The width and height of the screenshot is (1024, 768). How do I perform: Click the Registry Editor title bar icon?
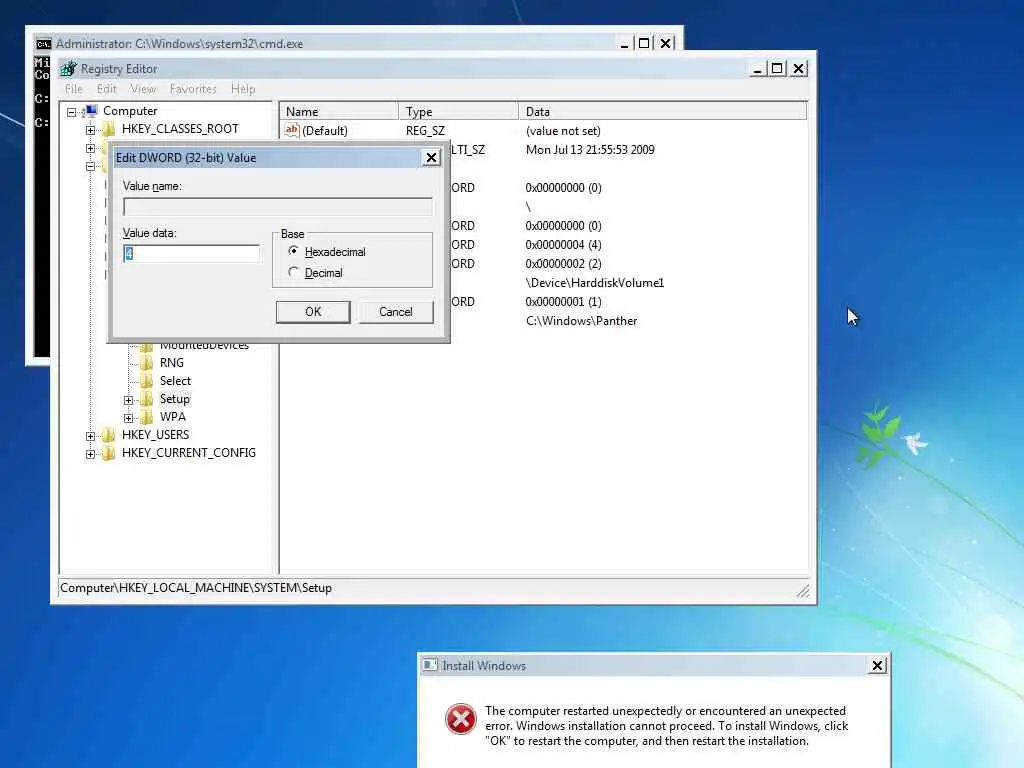coord(68,68)
